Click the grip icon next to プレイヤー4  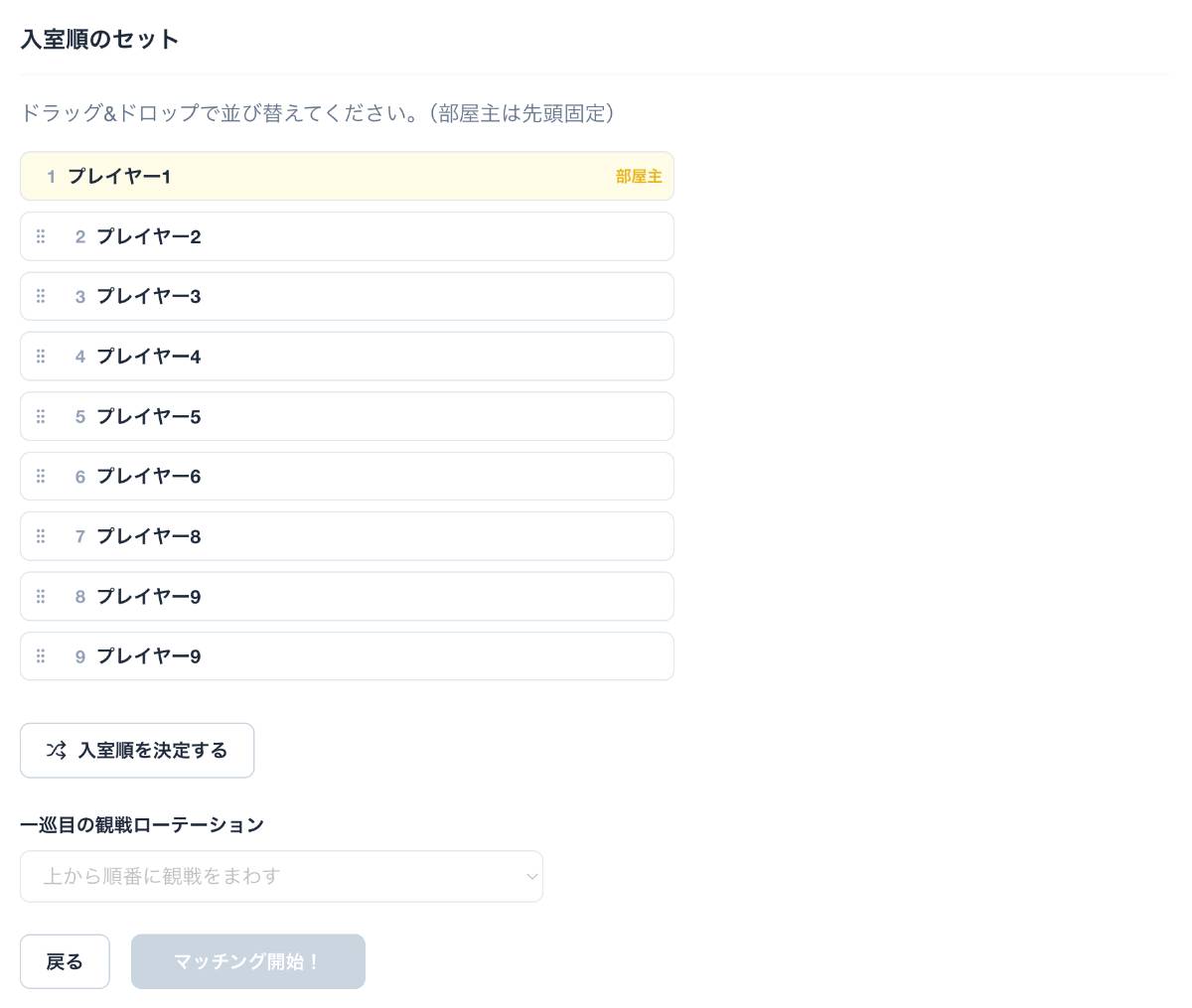point(41,357)
